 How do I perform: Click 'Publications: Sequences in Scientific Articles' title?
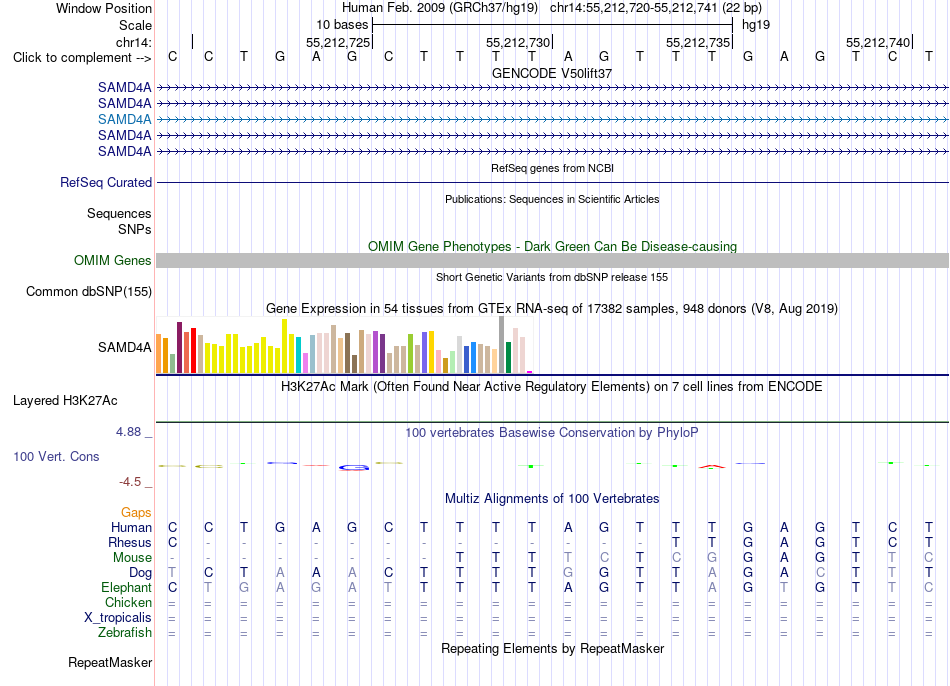coord(552,199)
